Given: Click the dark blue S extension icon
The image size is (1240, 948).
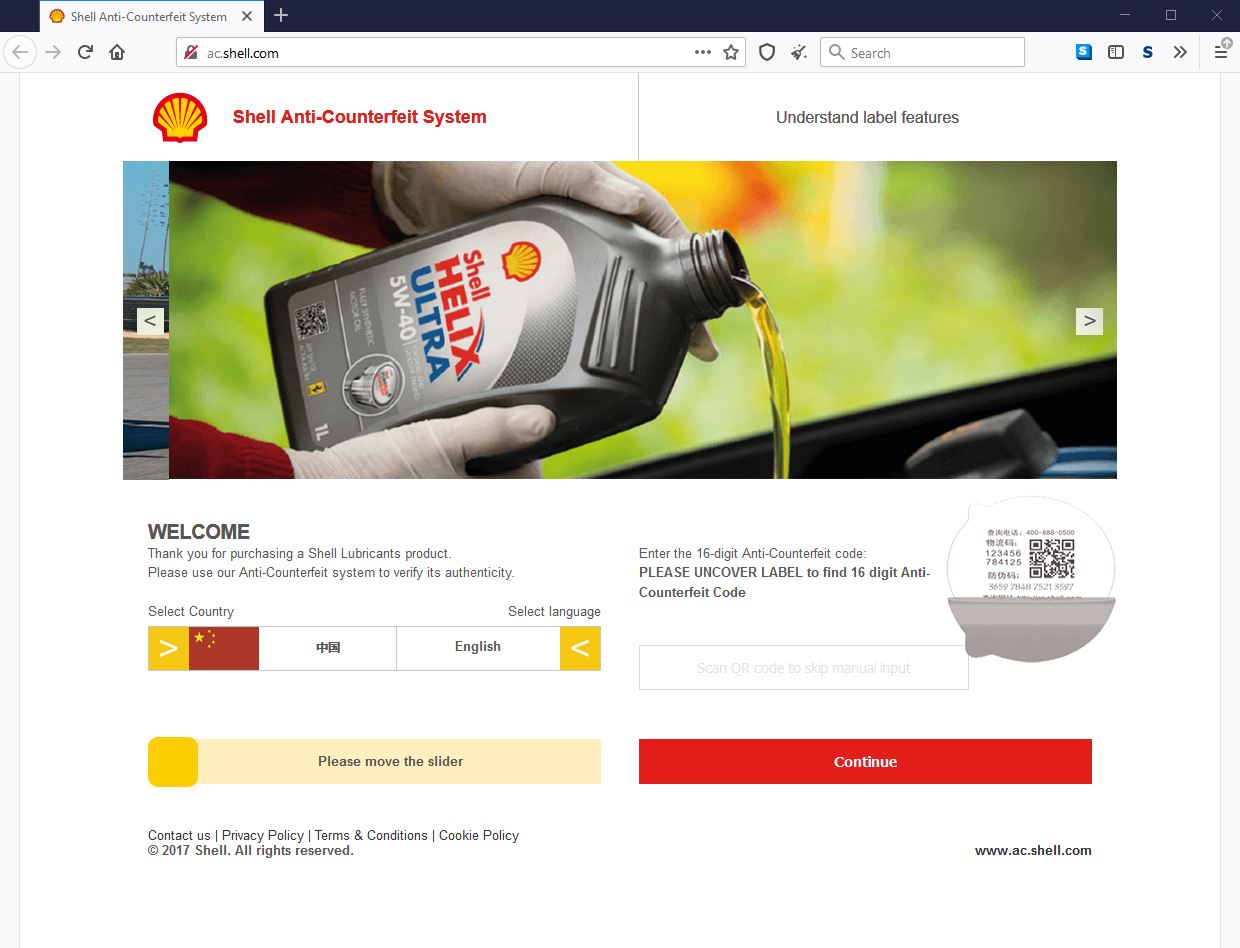Looking at the screenshot, I should coord(1148,52).
